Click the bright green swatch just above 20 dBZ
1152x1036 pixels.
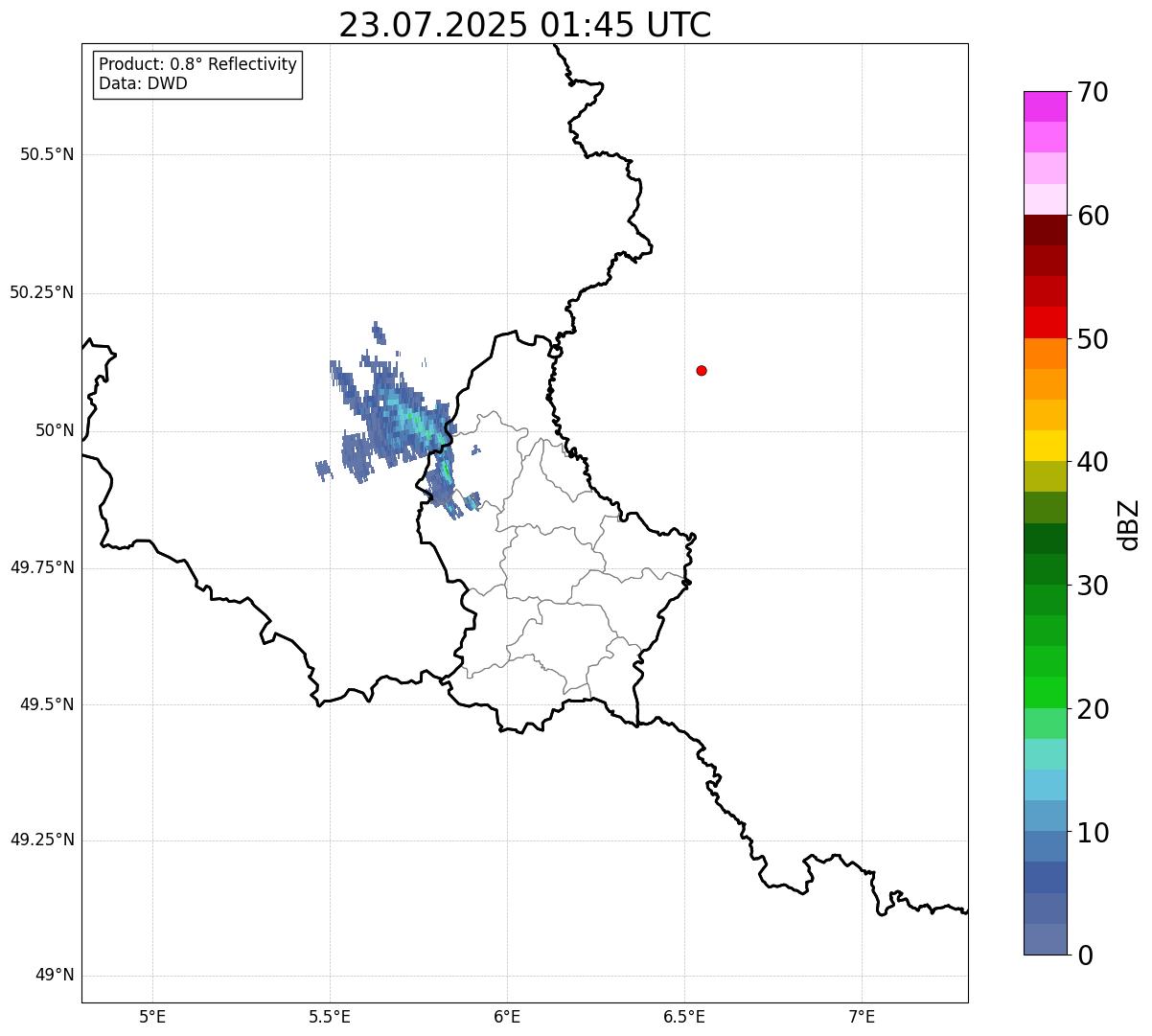click(x=1046, y=692)
